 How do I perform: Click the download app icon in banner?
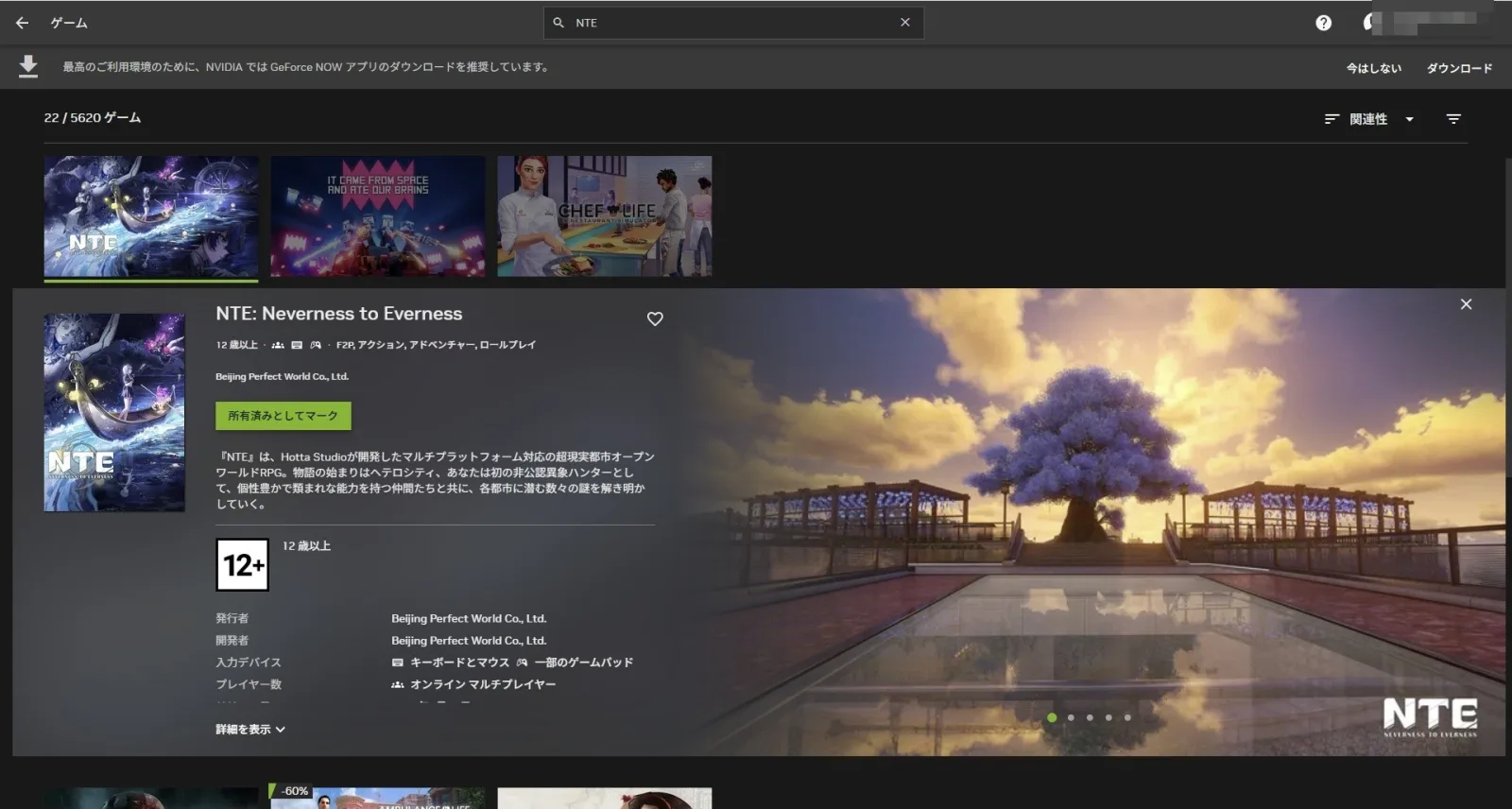coord(28,66)
